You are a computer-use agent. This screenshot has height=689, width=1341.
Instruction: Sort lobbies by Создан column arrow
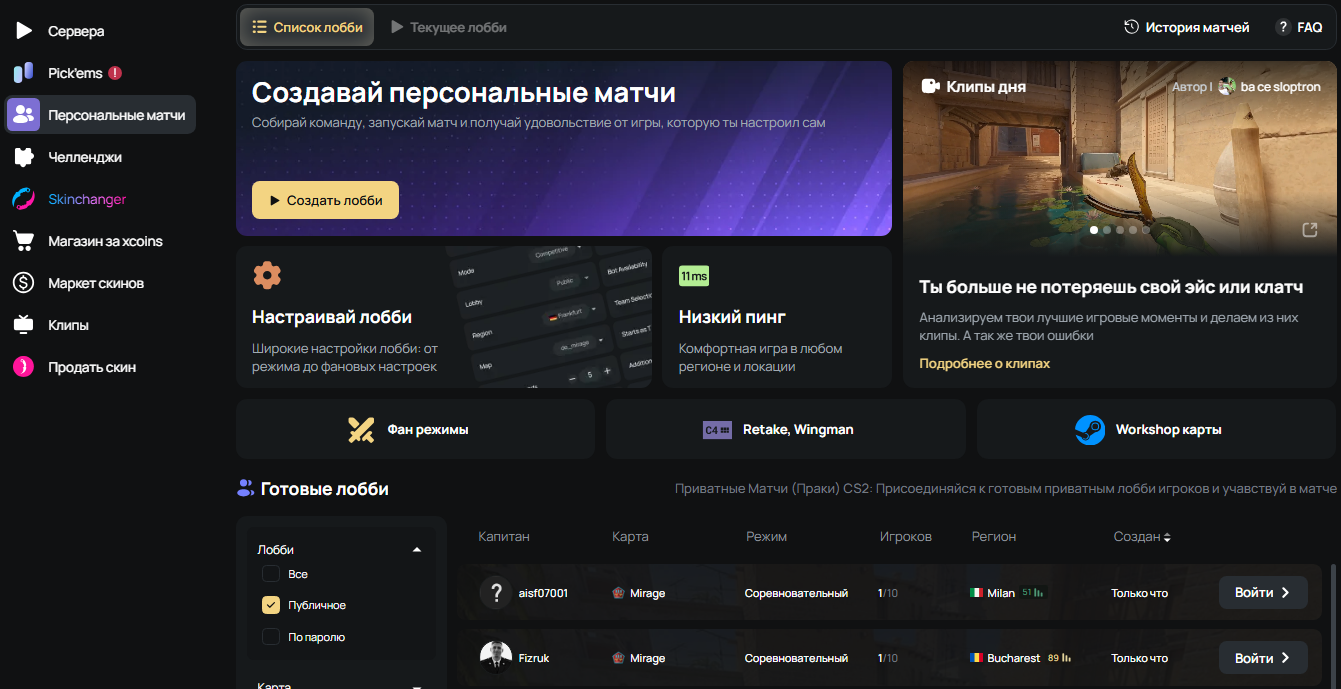point(1167,537)
